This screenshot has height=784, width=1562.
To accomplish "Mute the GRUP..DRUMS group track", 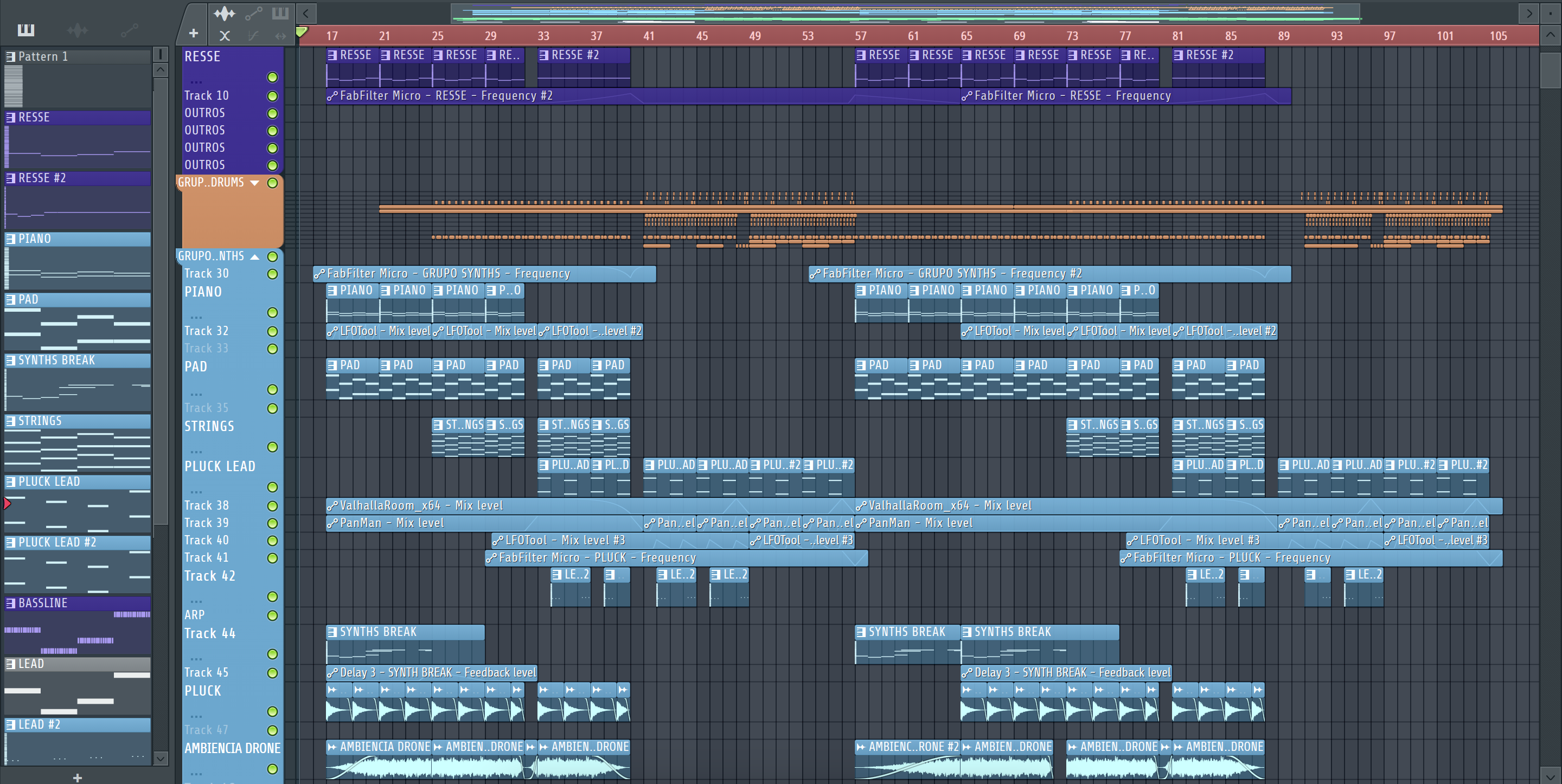I will click(x=272, y=183).
